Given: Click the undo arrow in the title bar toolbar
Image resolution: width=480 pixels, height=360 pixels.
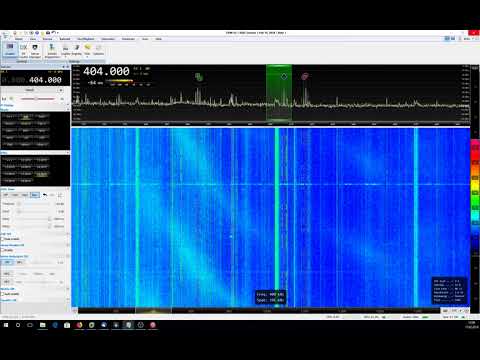Looking at the screenshot, I should click(x=54, y=33).
